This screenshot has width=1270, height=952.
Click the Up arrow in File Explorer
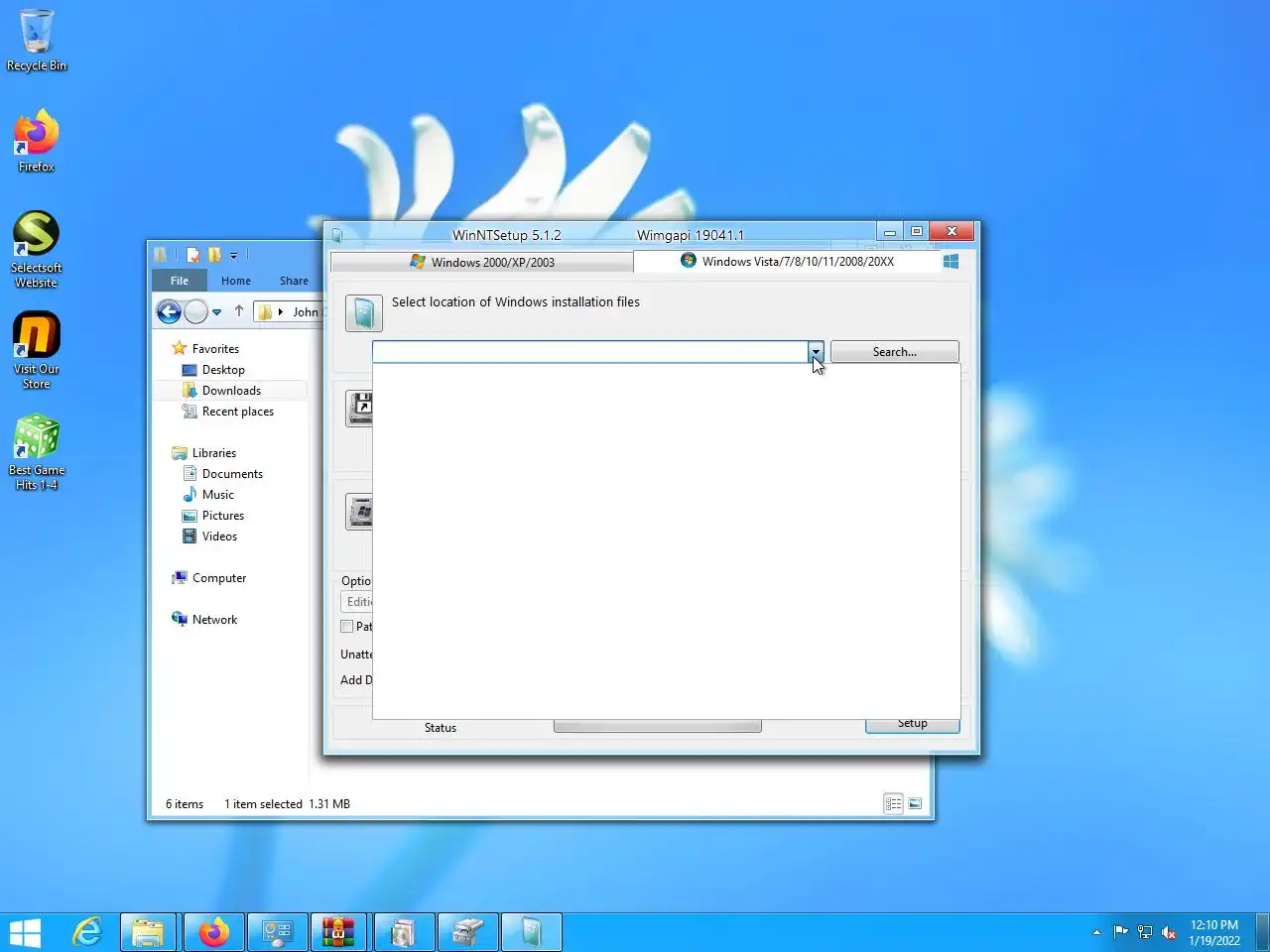pos(239,311)
